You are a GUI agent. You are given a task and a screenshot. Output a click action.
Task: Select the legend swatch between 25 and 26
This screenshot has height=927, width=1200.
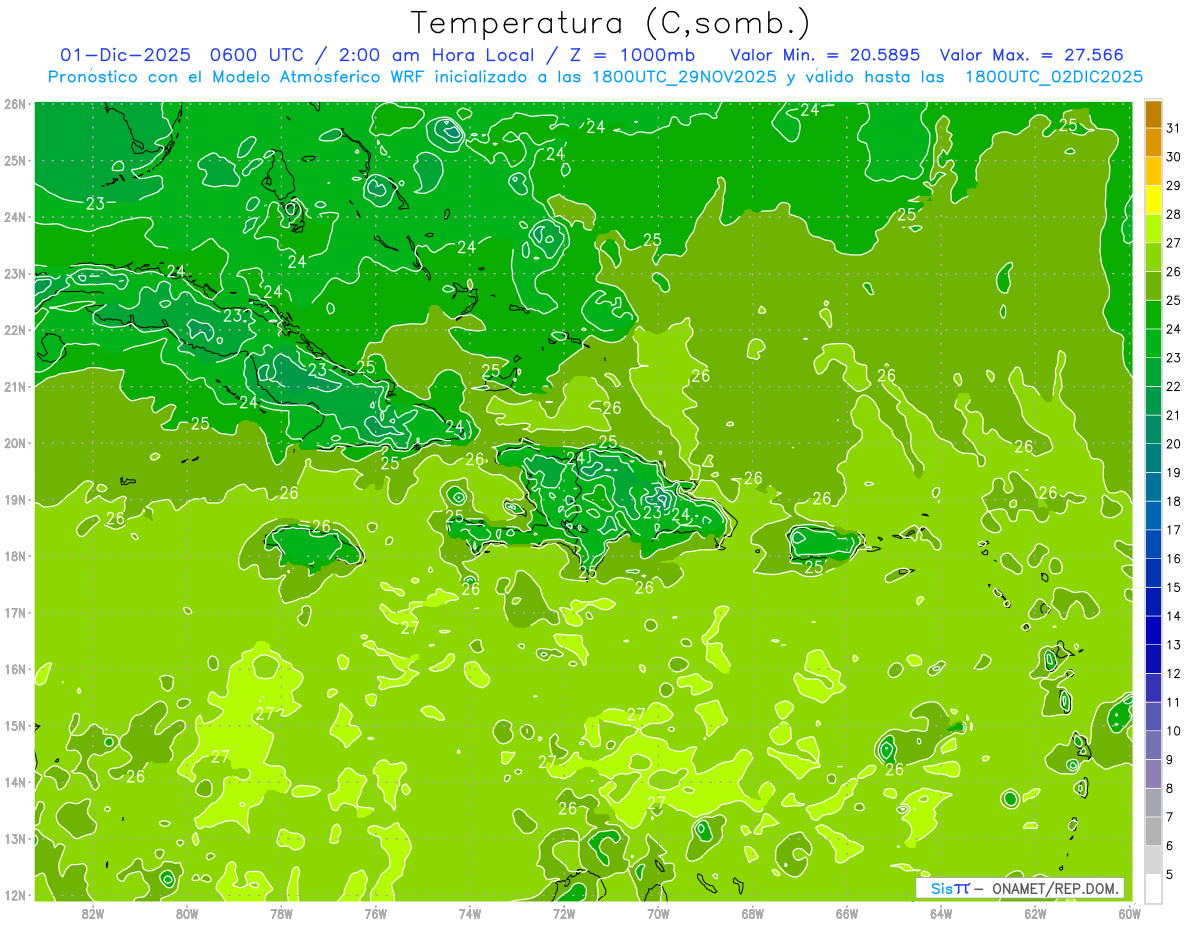[x=1153, y=287]
